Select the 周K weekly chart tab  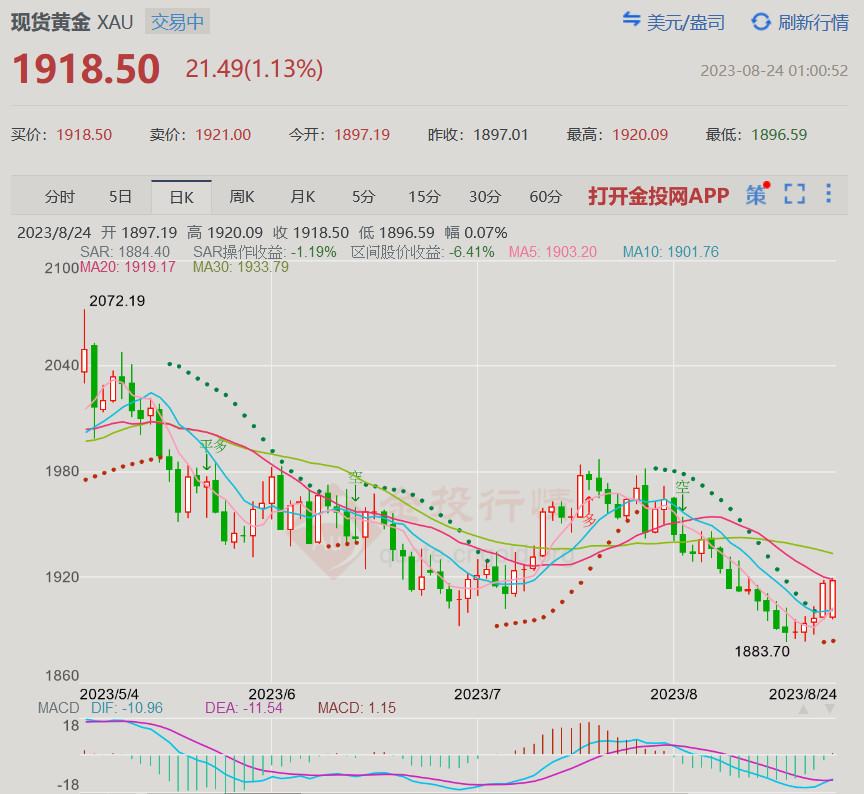(x=242, y=196)
